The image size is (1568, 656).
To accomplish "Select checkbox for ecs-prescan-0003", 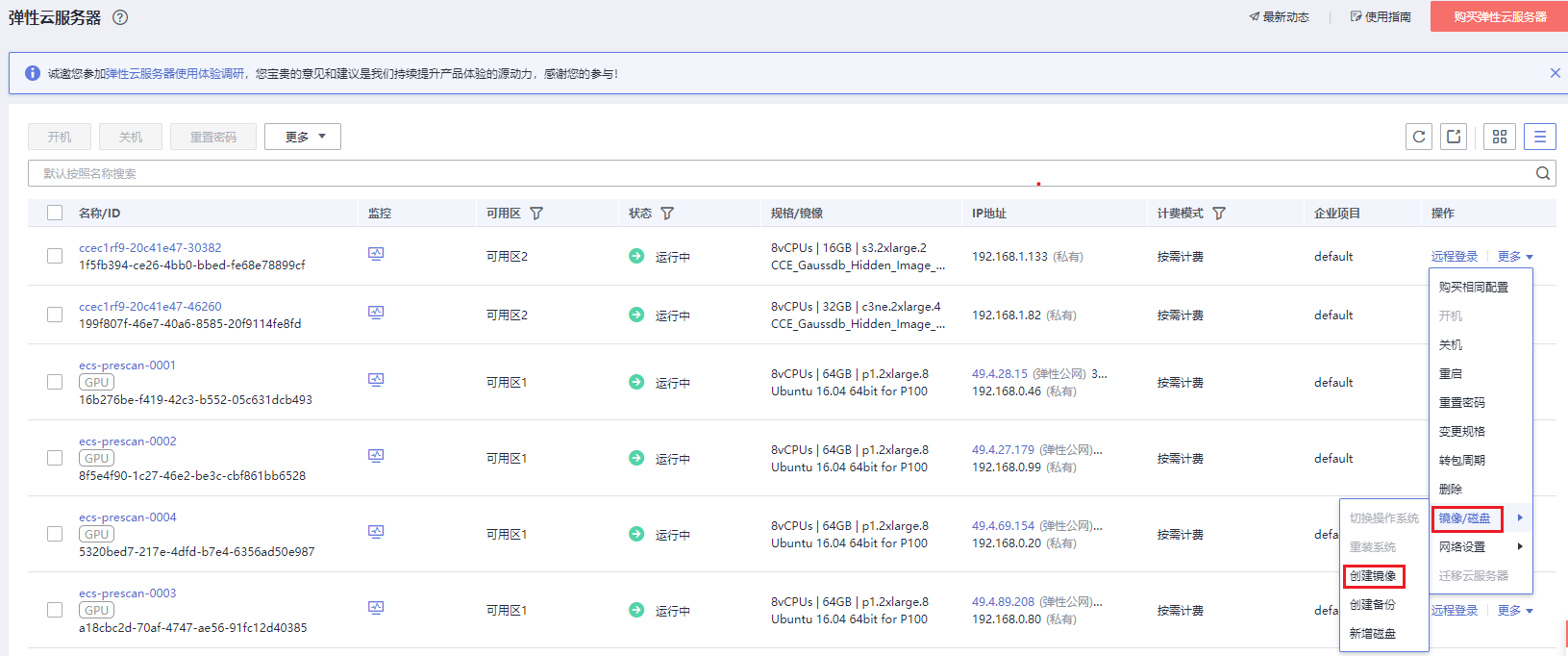I will pyautogui.click(x=55, y=610).
